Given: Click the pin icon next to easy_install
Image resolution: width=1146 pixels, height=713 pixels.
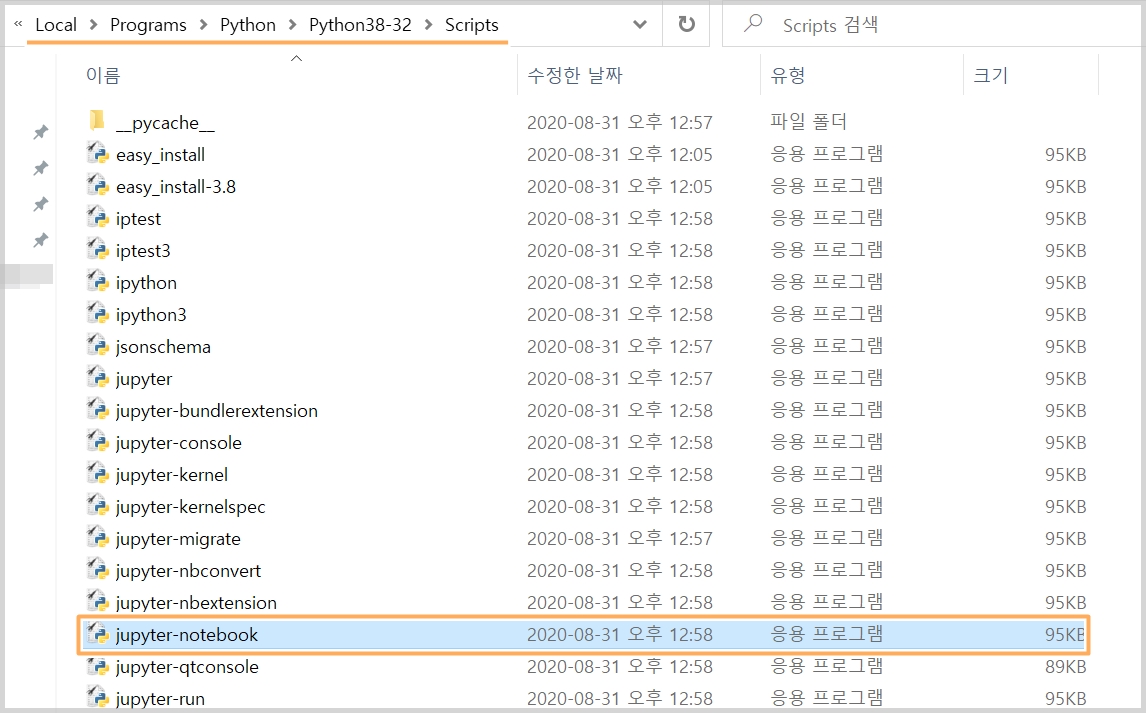Looking at the screenshot, I should point(41,168).
